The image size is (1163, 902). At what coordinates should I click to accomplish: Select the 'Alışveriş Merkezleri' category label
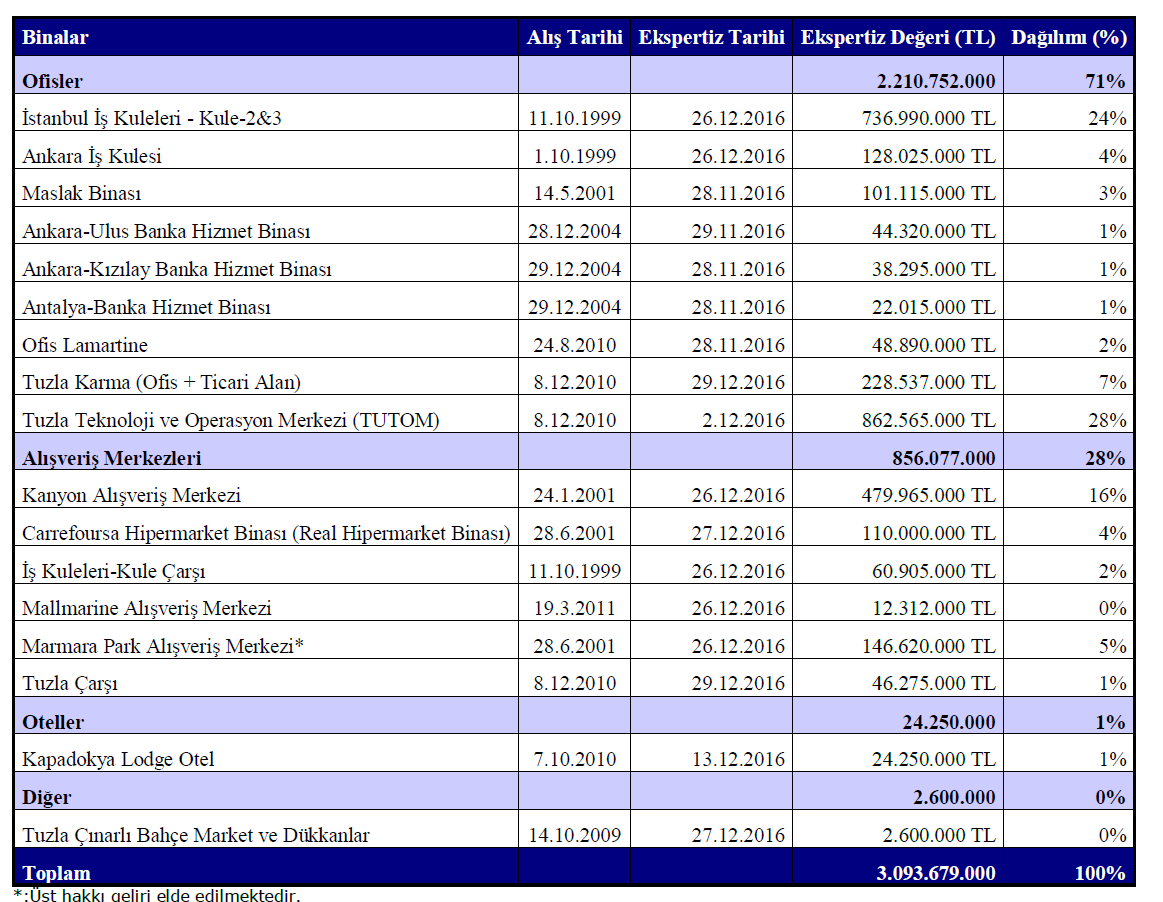pyautogui.click(x=111, y=458)
